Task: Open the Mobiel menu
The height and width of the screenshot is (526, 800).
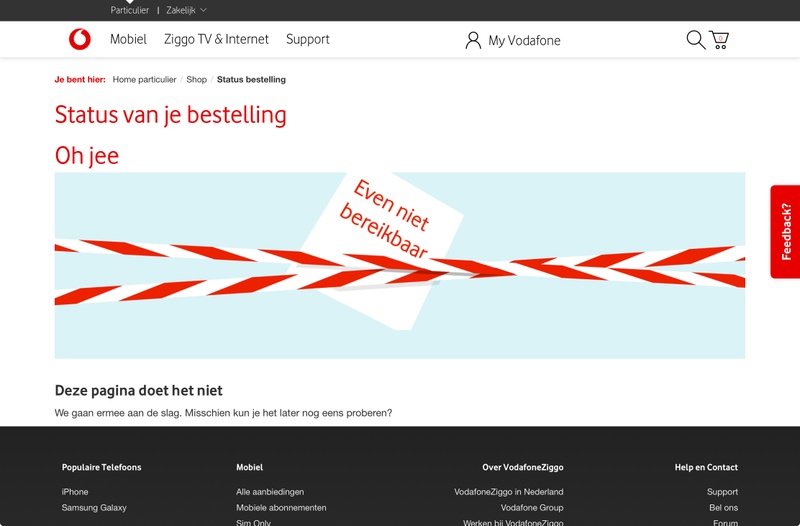Action: click(x=128, y=39)
